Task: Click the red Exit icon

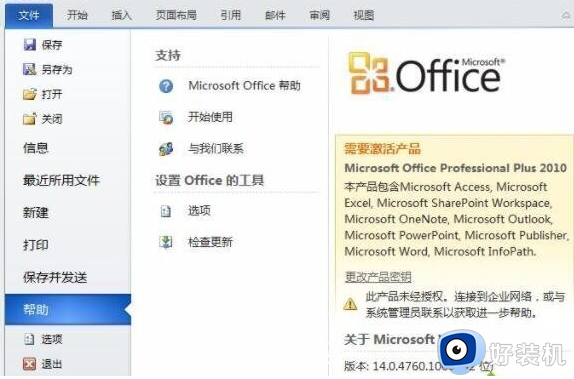Action: 29,364
